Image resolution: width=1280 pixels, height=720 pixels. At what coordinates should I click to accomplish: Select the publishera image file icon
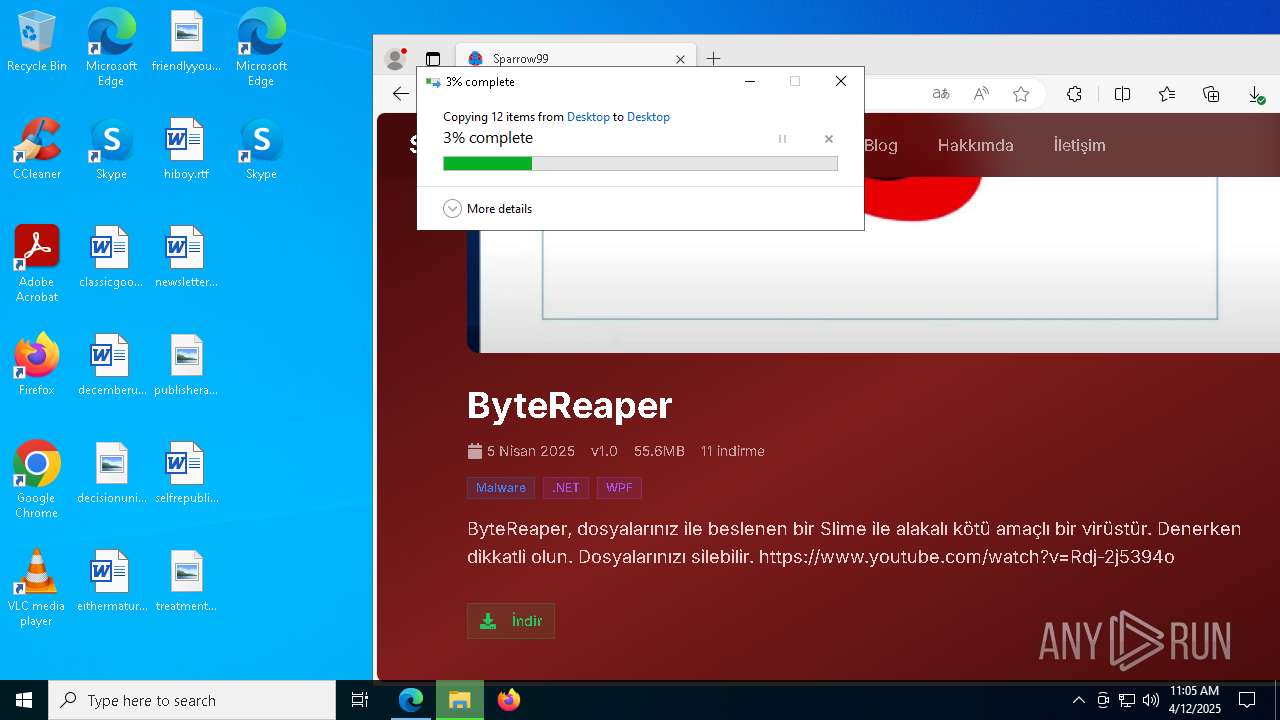click(186, 365)
